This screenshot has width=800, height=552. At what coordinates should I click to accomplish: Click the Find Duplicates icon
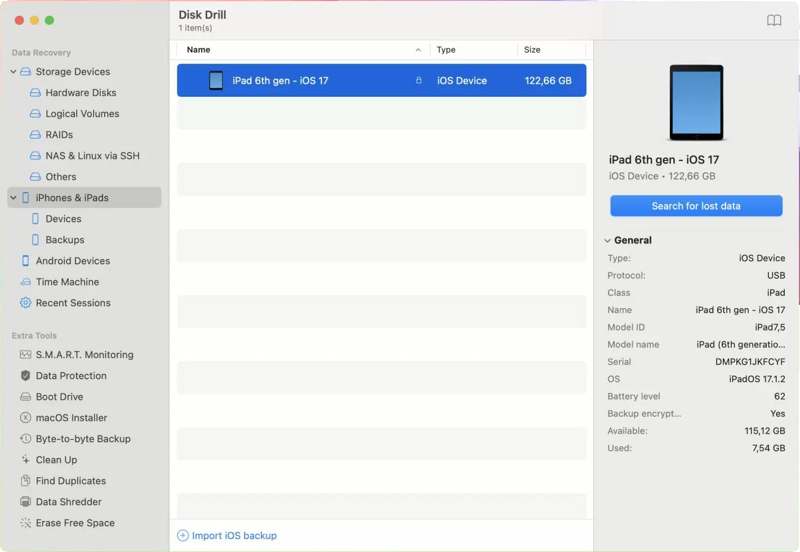pyautogui.click(x=26, y=481)
